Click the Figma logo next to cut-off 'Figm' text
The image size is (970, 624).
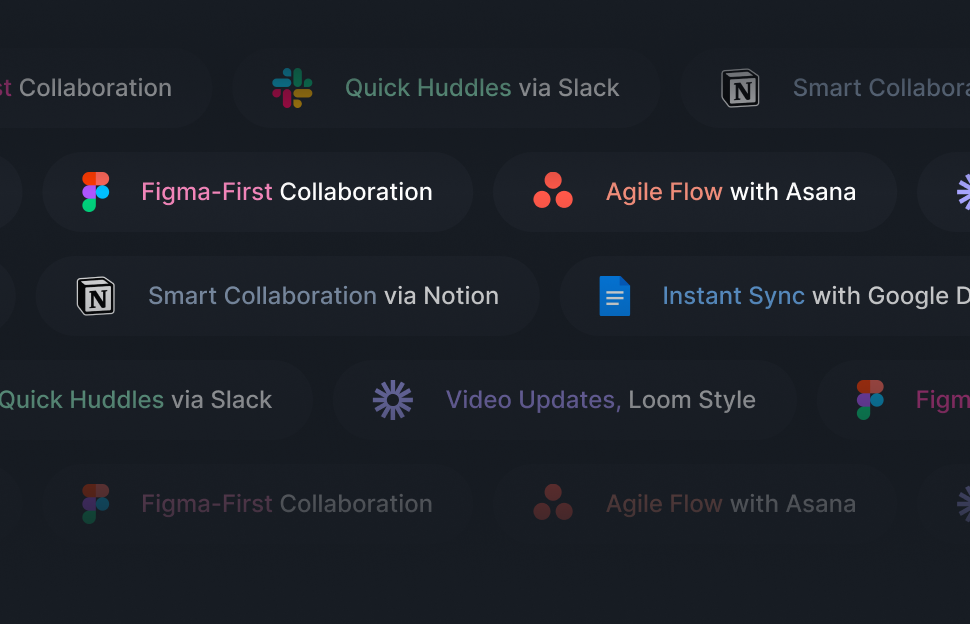pos(870,400)
